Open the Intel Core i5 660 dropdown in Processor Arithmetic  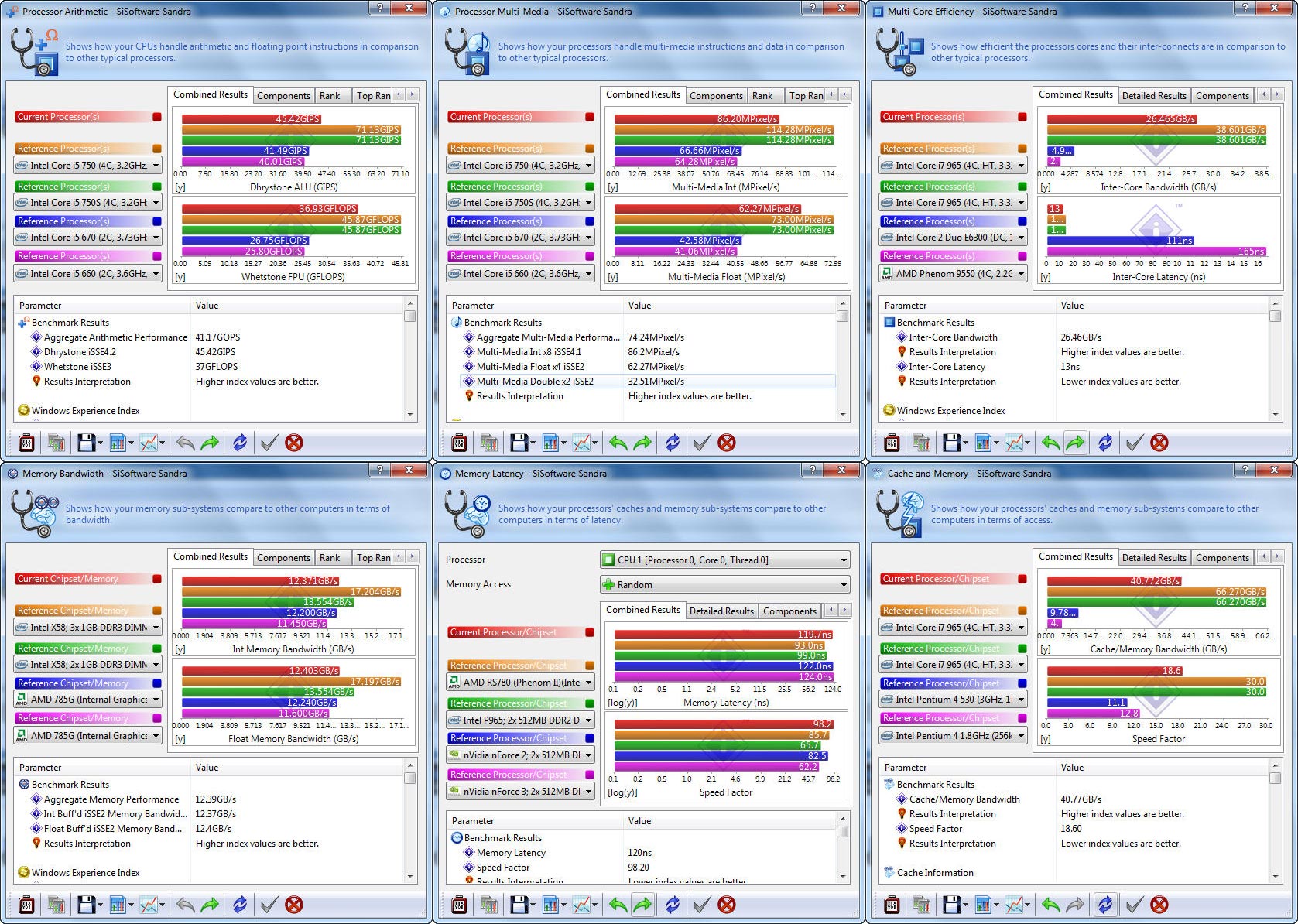tap(87, 273)
